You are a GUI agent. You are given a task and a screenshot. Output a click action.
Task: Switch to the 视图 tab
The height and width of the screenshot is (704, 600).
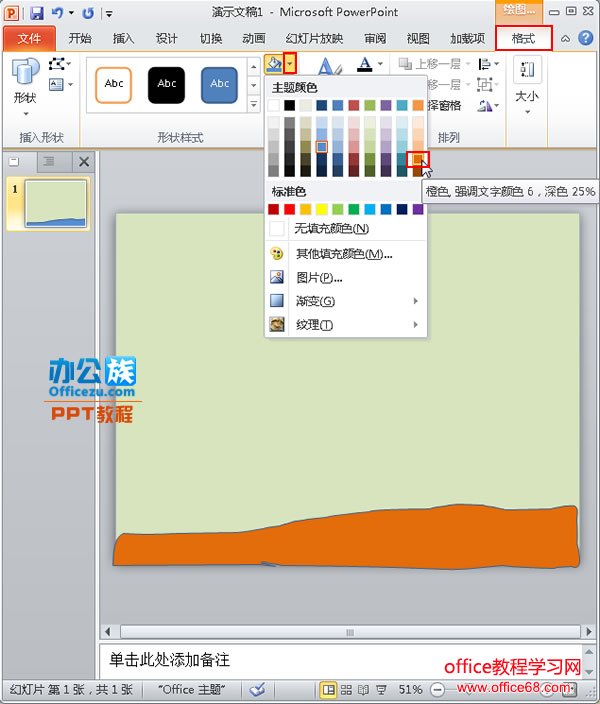(418, 39)
